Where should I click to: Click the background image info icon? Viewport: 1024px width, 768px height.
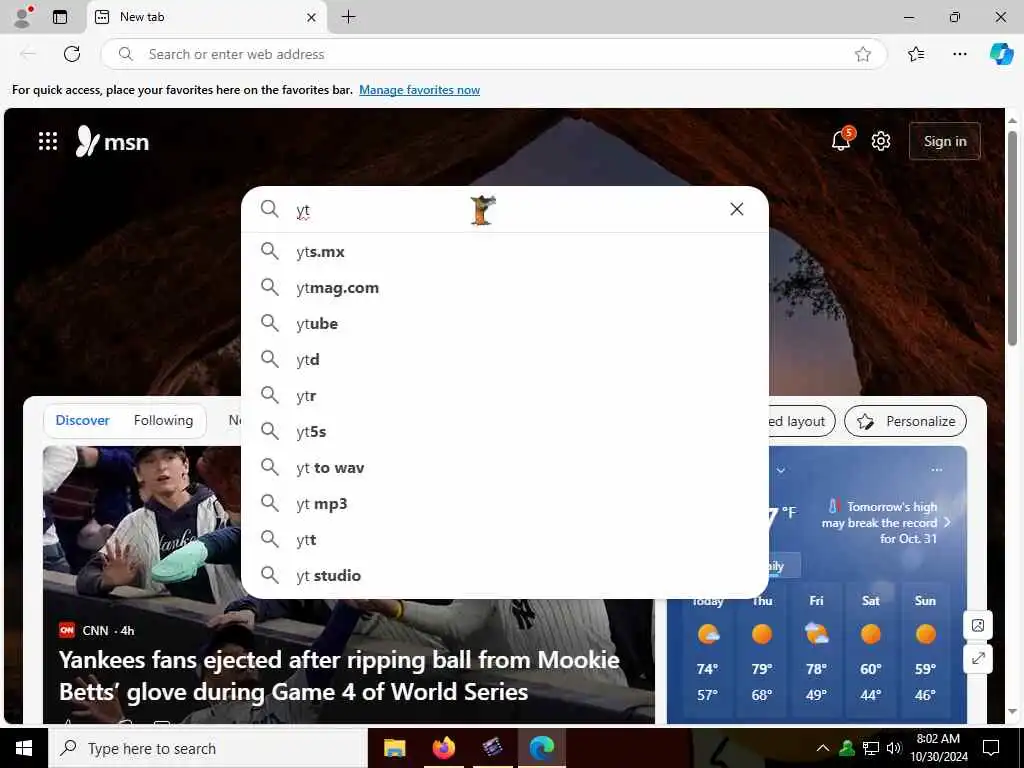tap(978, 626)
